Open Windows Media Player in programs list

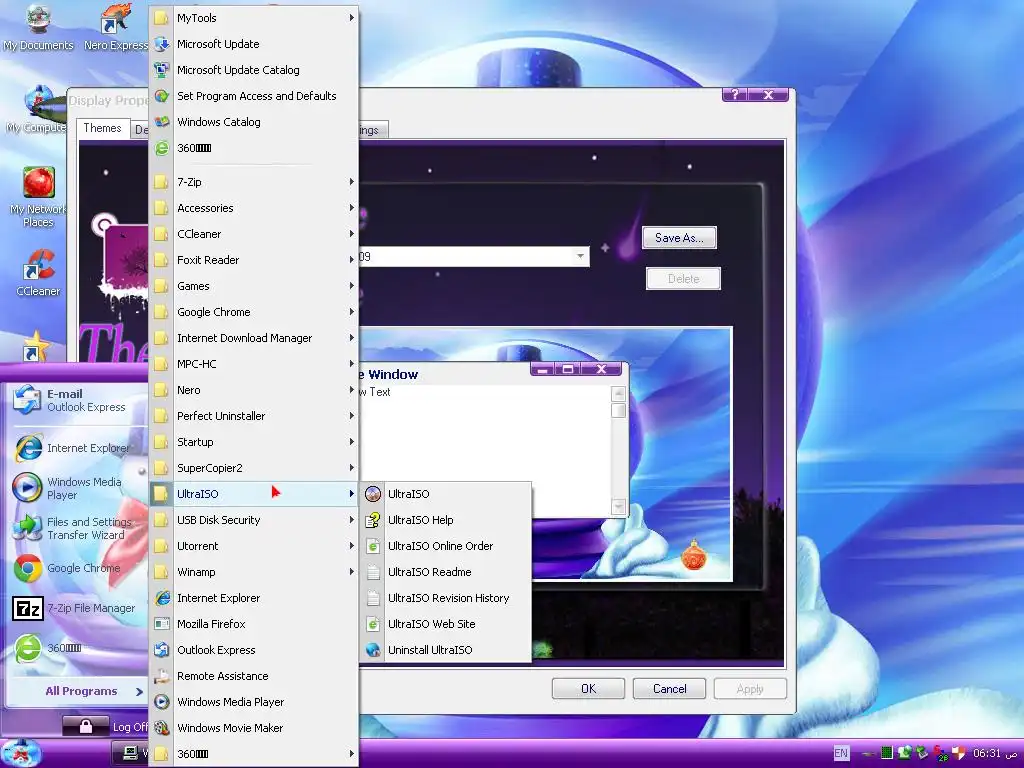(254, 702)
